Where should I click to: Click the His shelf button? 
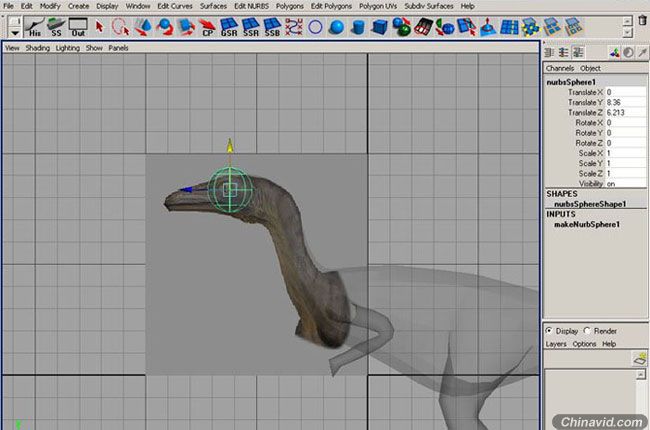click(34, 27)
